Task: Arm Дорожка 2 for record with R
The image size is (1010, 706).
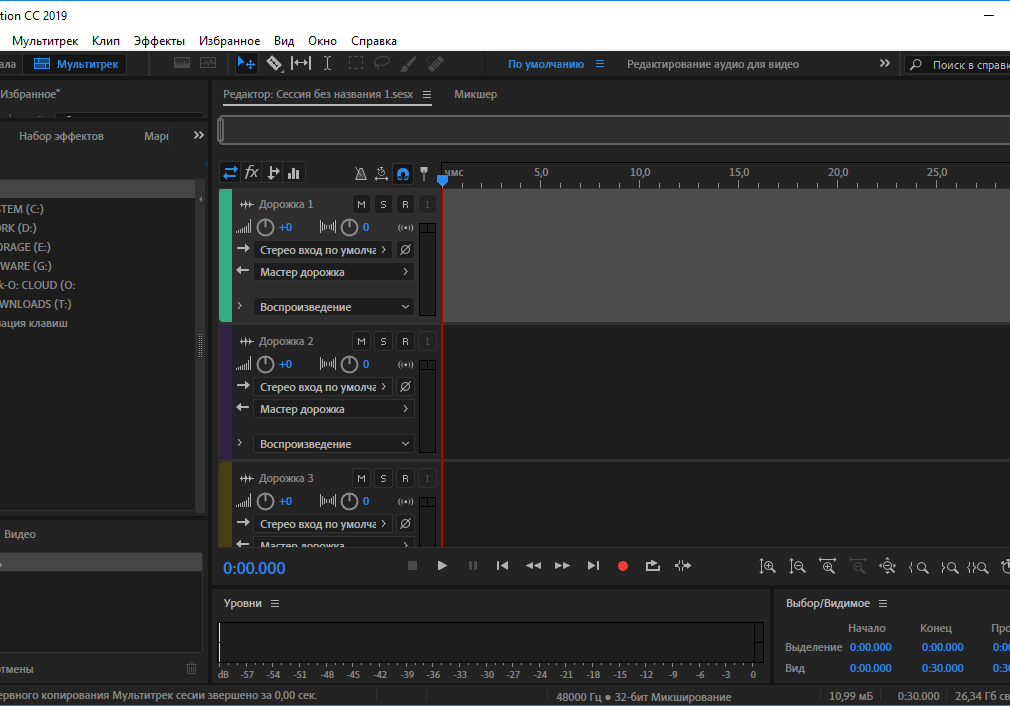Action: click(x=405, y=341)
